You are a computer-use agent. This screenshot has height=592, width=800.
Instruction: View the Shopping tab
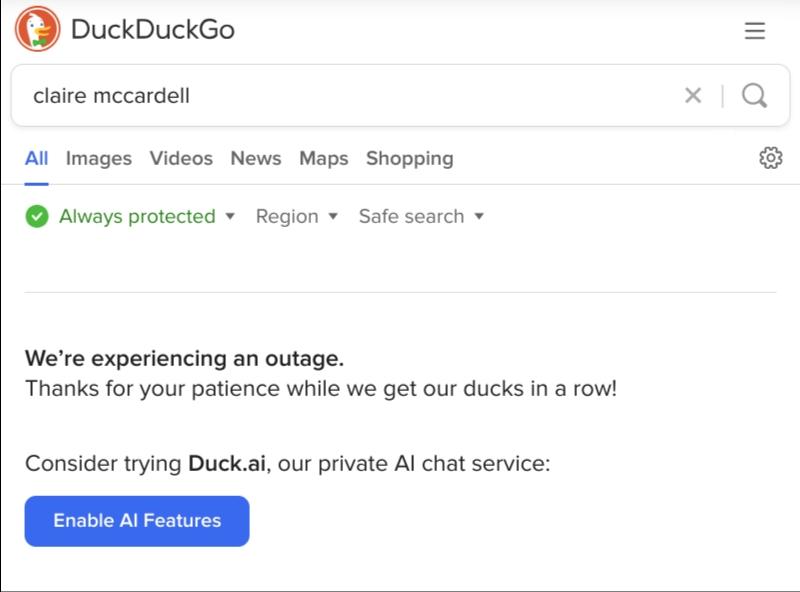click(409, 158)
